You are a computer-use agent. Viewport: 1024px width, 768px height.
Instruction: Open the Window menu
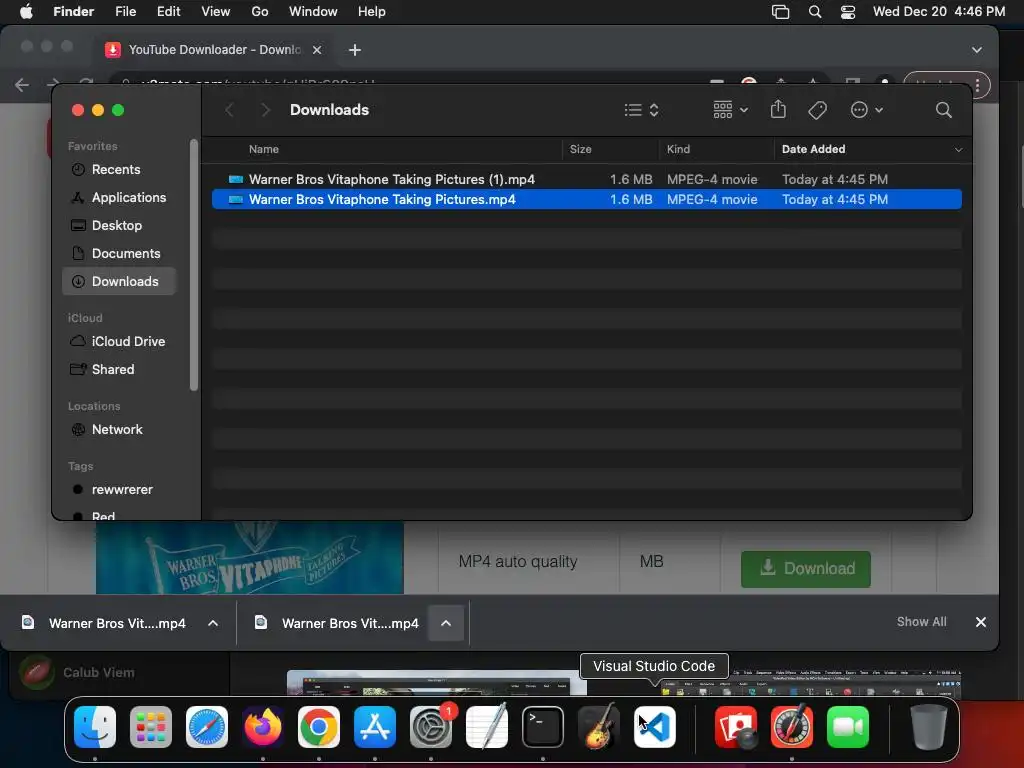[x=313, y=12]
